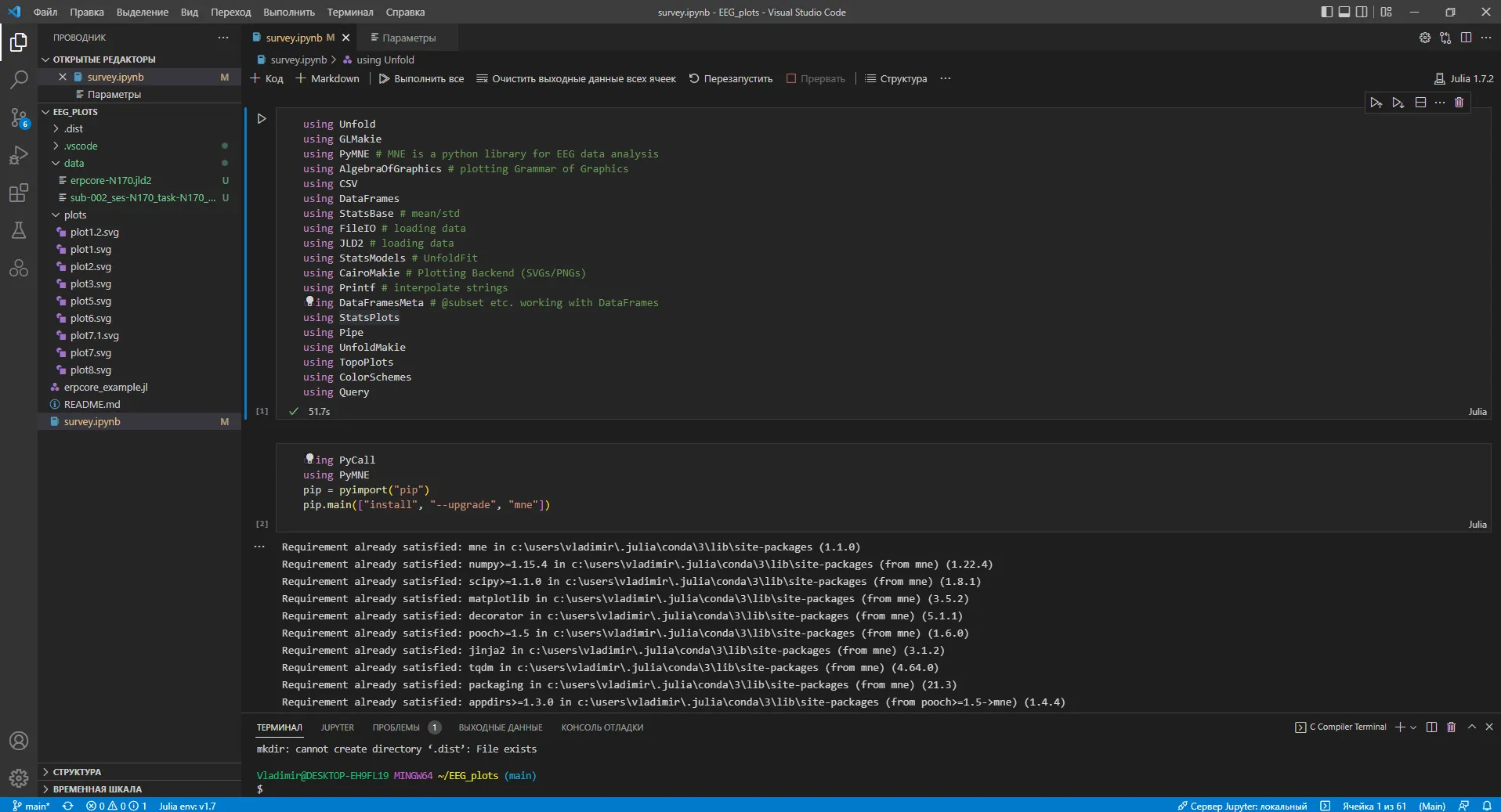Open the Accounts menu

click(19, 741)
